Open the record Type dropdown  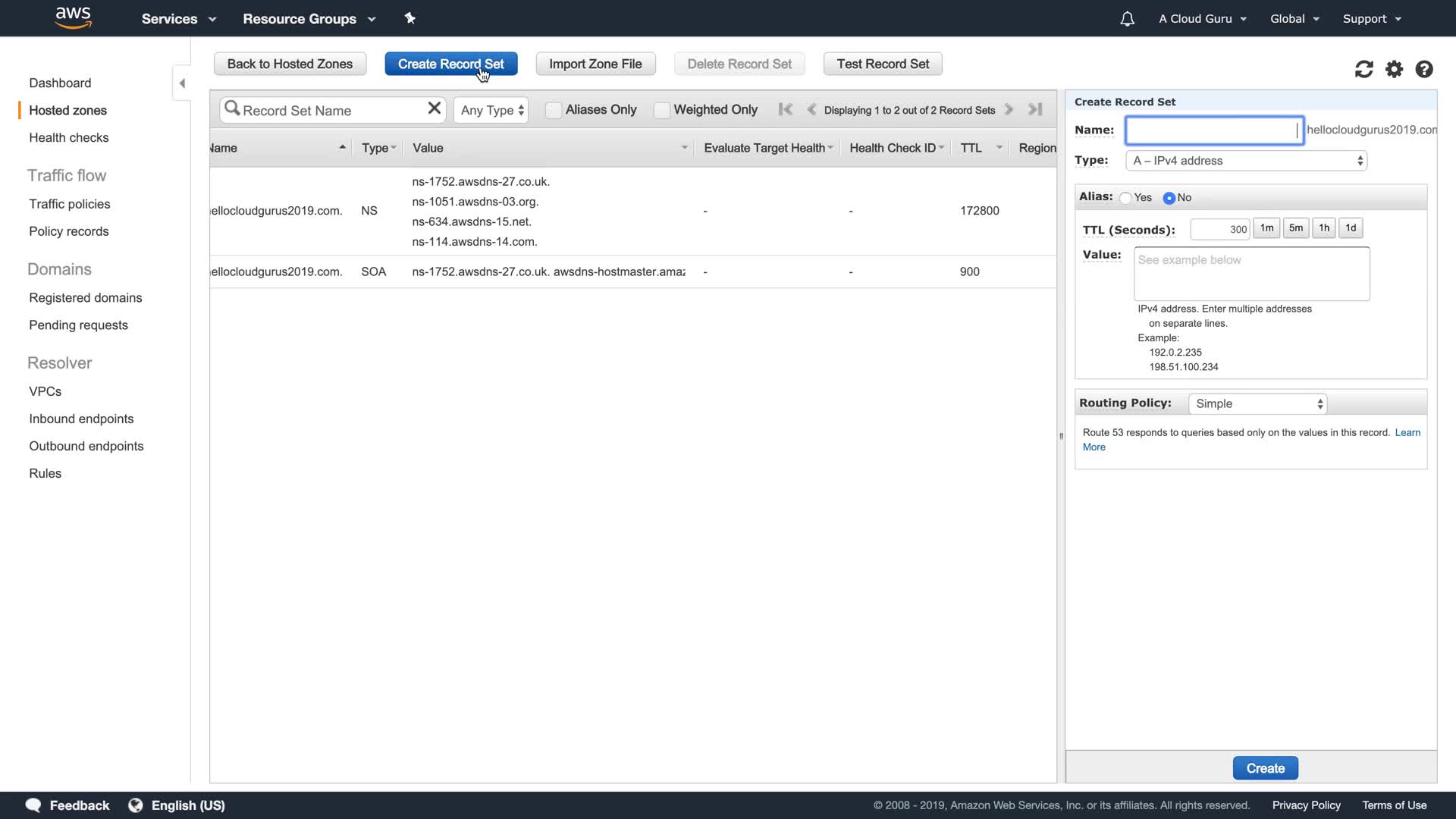click(1246, 161)
